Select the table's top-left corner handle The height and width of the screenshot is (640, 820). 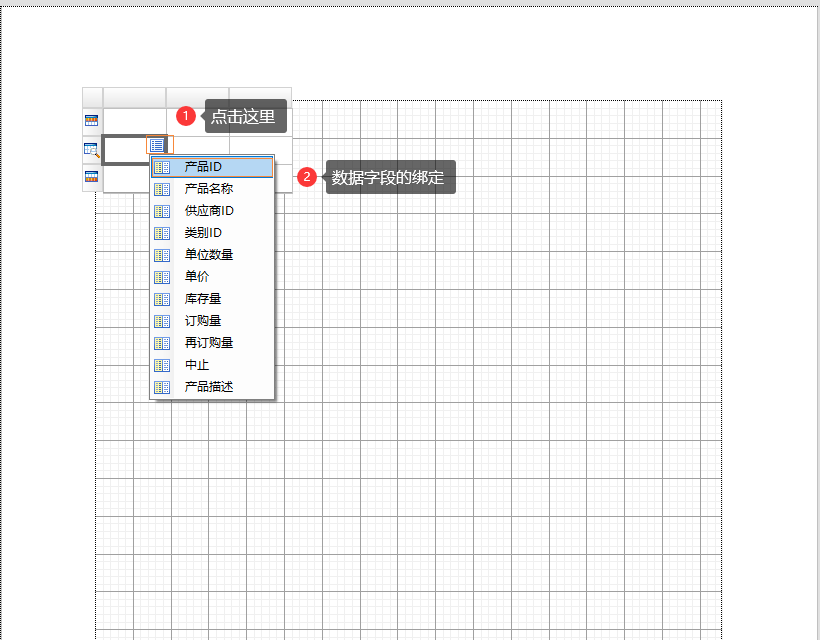point(93,97)
